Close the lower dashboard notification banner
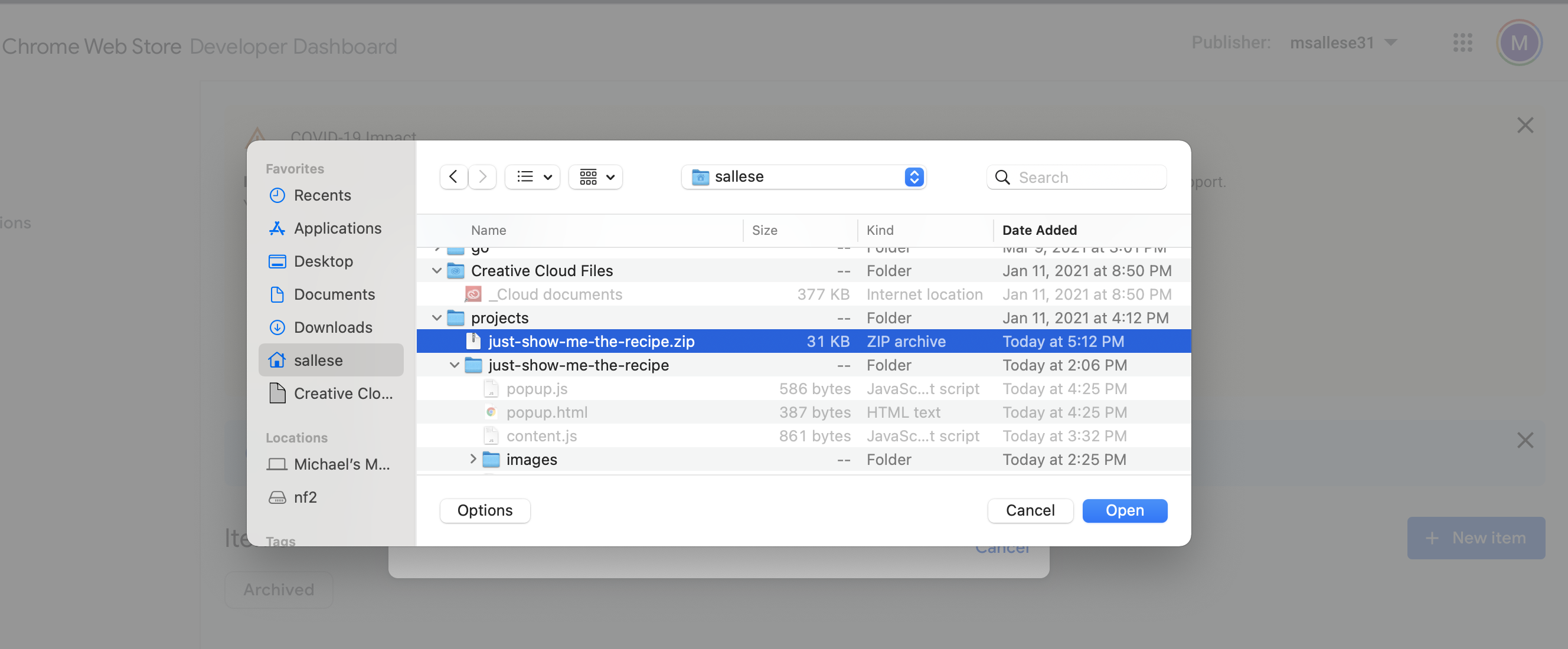1568x649 pixels. tap(1525, 440)
